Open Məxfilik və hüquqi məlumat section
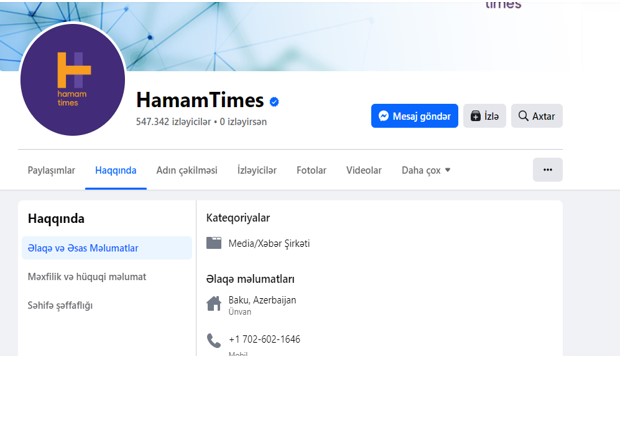 click(x=87, y=277)
